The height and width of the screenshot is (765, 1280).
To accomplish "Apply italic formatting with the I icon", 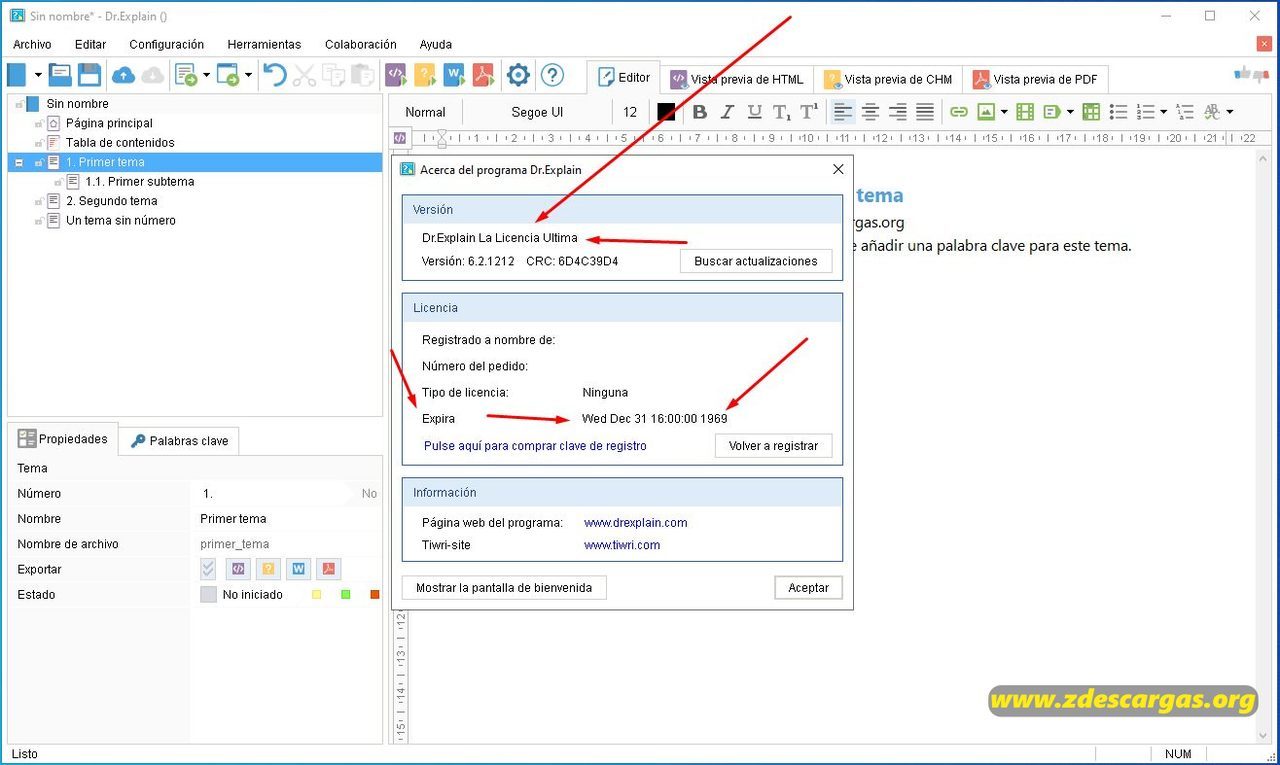I will (727, 112).
